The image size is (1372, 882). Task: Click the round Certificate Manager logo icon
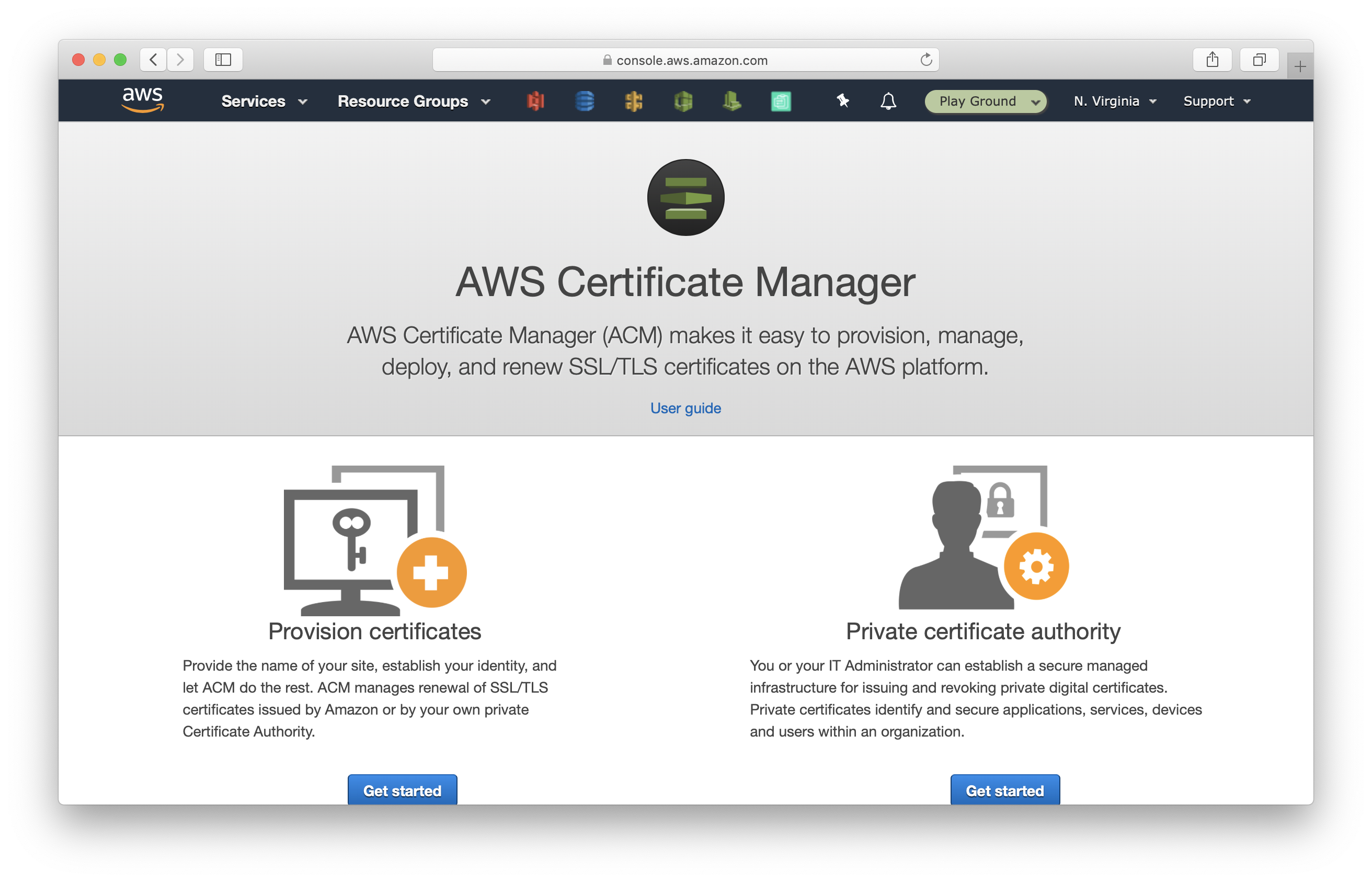(685, 198)
